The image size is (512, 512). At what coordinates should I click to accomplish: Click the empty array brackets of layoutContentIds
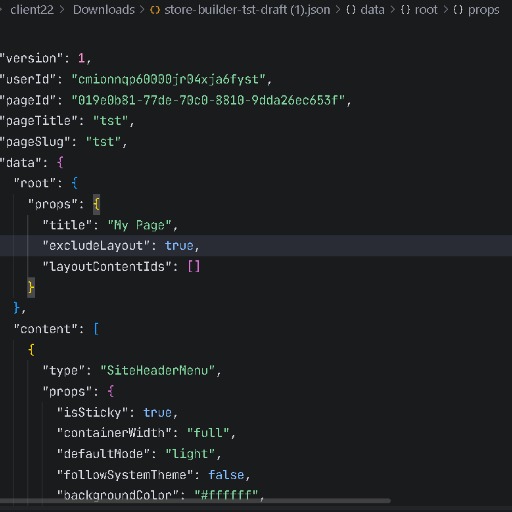pyautogui.click(x=194, y=267)
